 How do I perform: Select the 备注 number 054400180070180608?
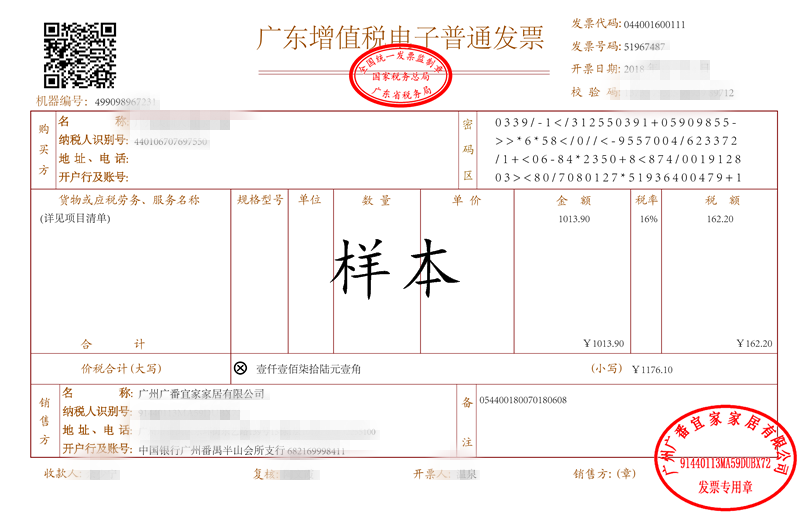(x=523, y=400)
